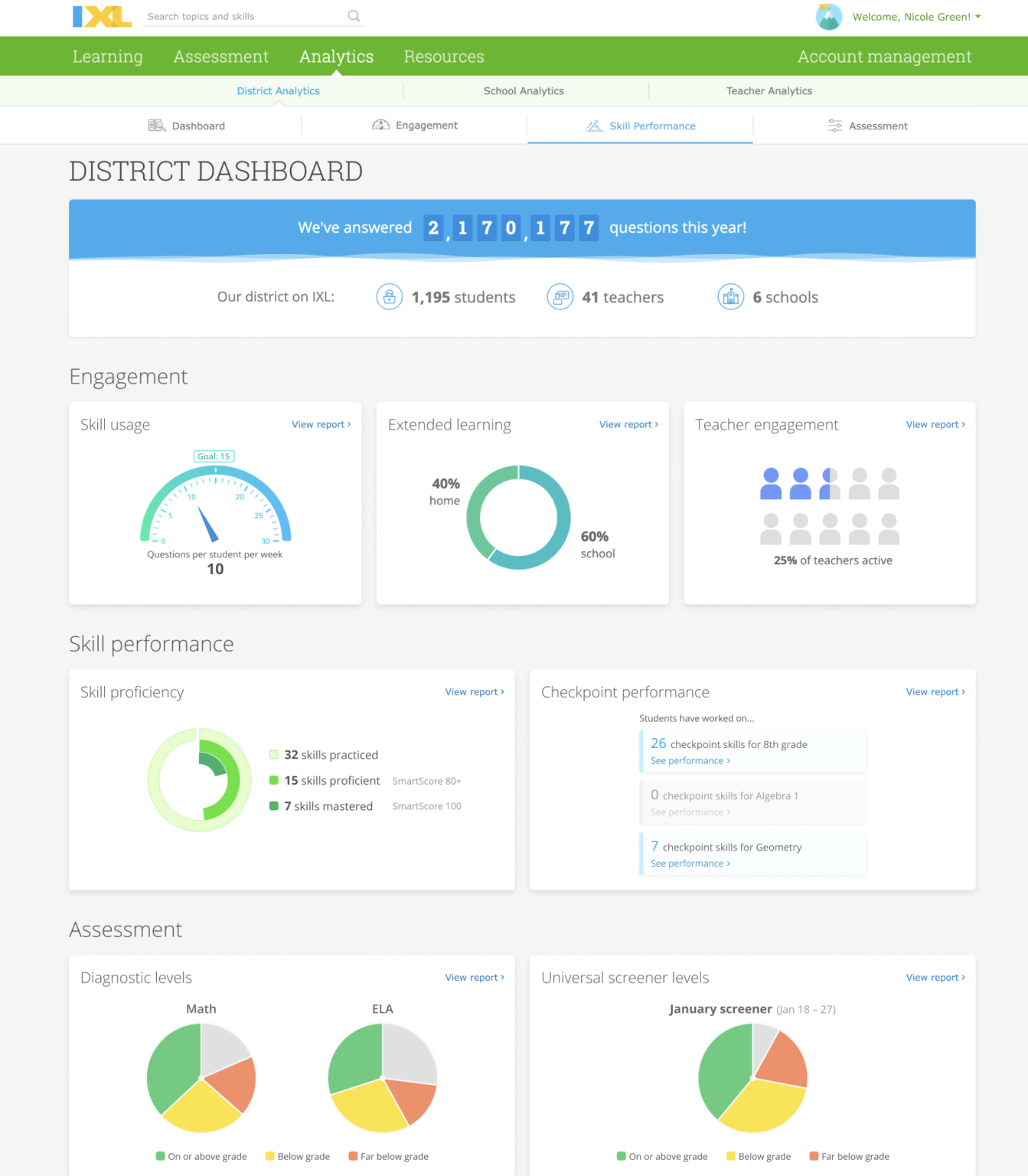Open the Learning menu
The image size is (1028, 1176).
pyautogui.click(x=107, y=57)
